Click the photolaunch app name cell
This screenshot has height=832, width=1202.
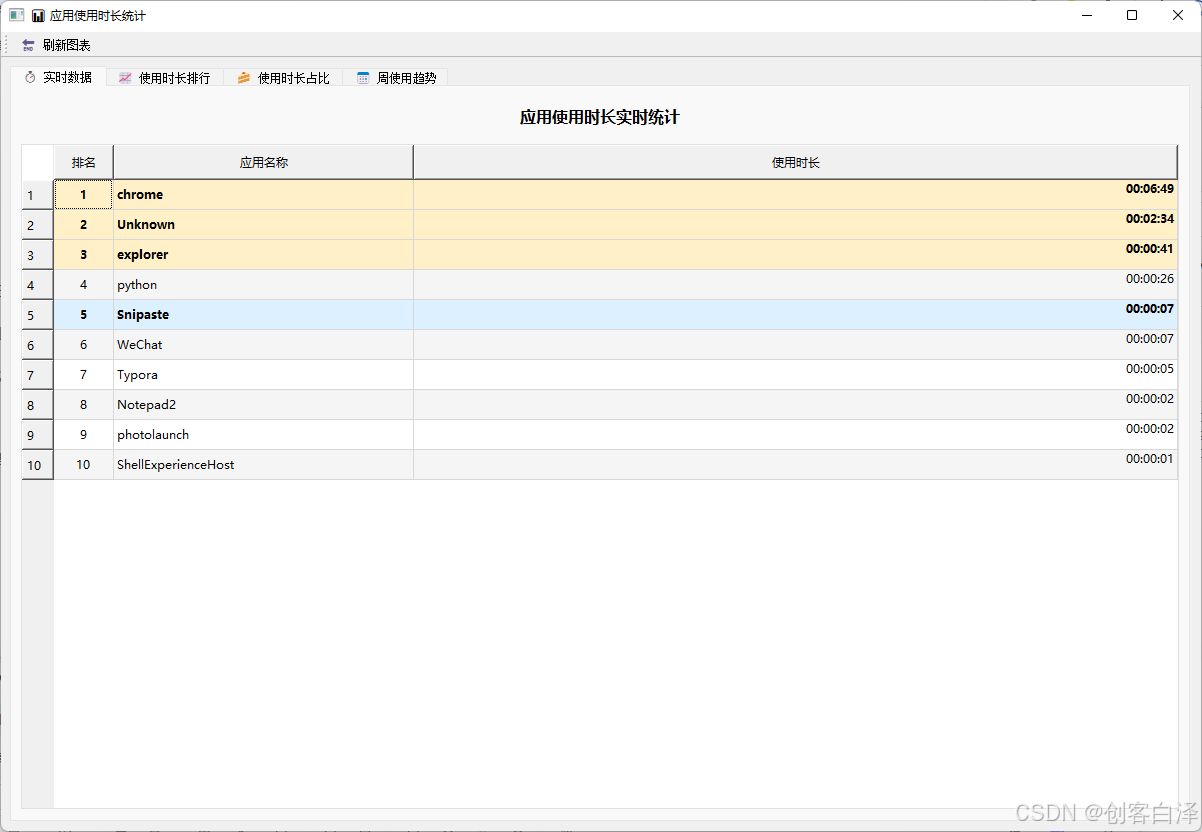pyautogui.click(x=264, y=435)
